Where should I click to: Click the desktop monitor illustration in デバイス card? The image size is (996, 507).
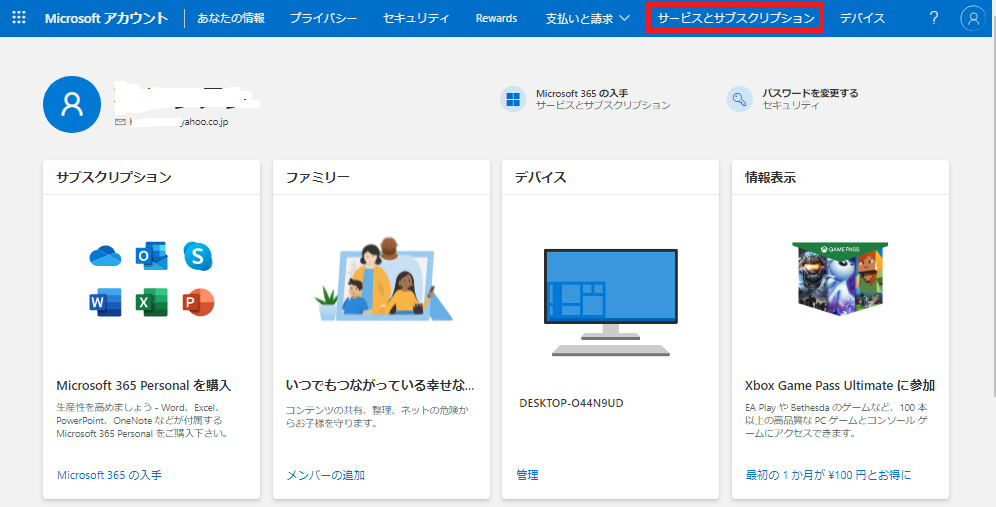tap(610, 302)
